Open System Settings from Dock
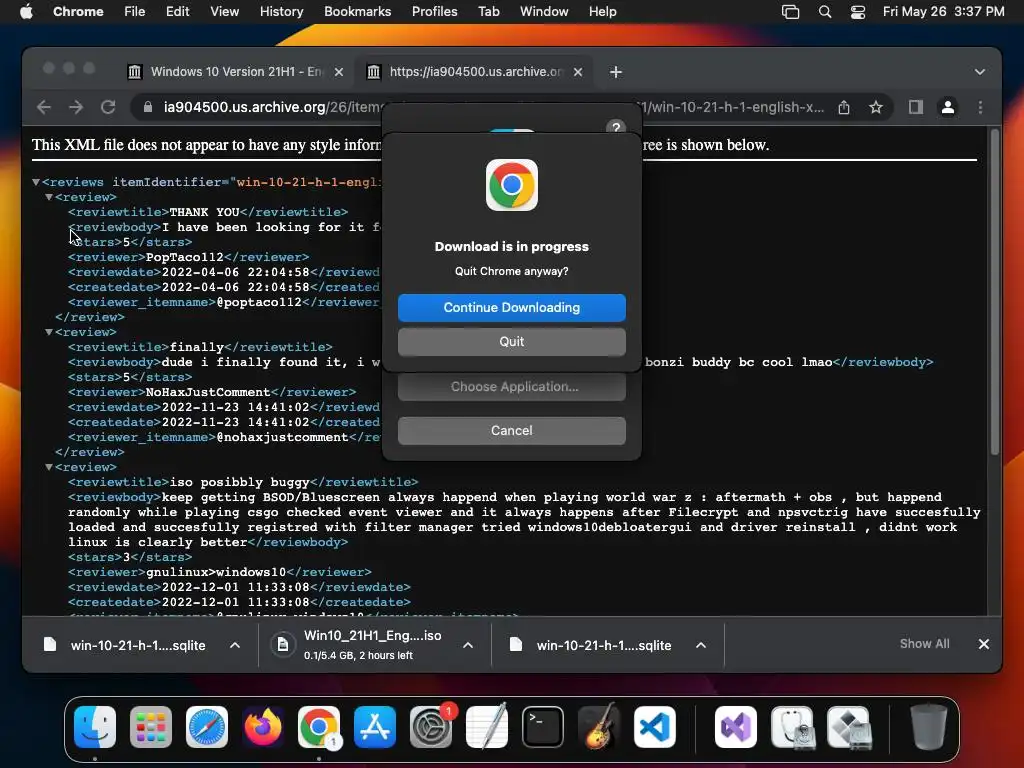The width and height of the screenshot is (1024, 768). 431,727
